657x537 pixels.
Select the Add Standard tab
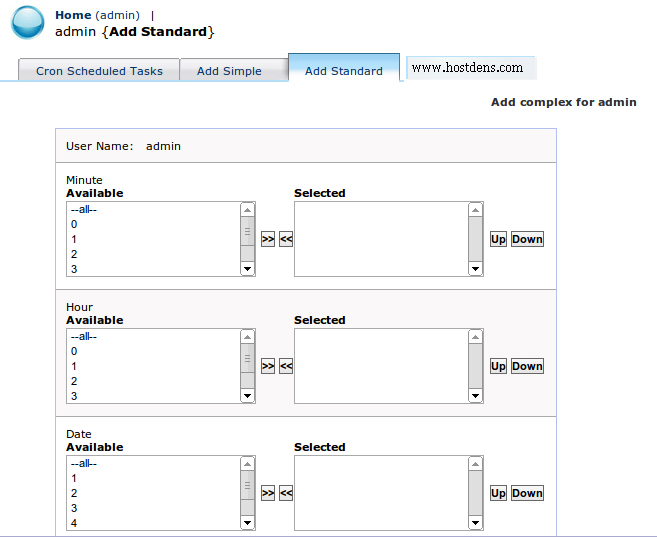click(344, 69)
